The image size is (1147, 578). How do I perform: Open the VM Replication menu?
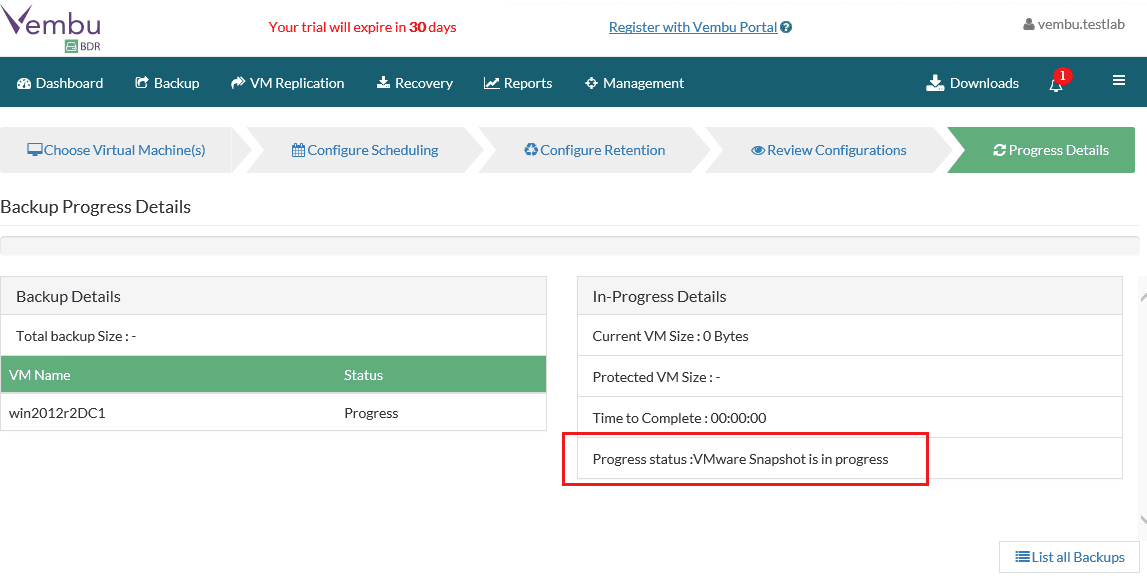pyautogui.click(x=287, y=83)
